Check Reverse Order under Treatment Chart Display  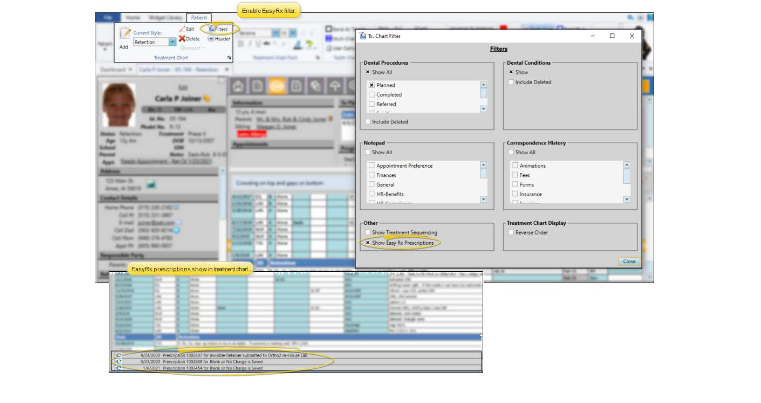point(512,231)
